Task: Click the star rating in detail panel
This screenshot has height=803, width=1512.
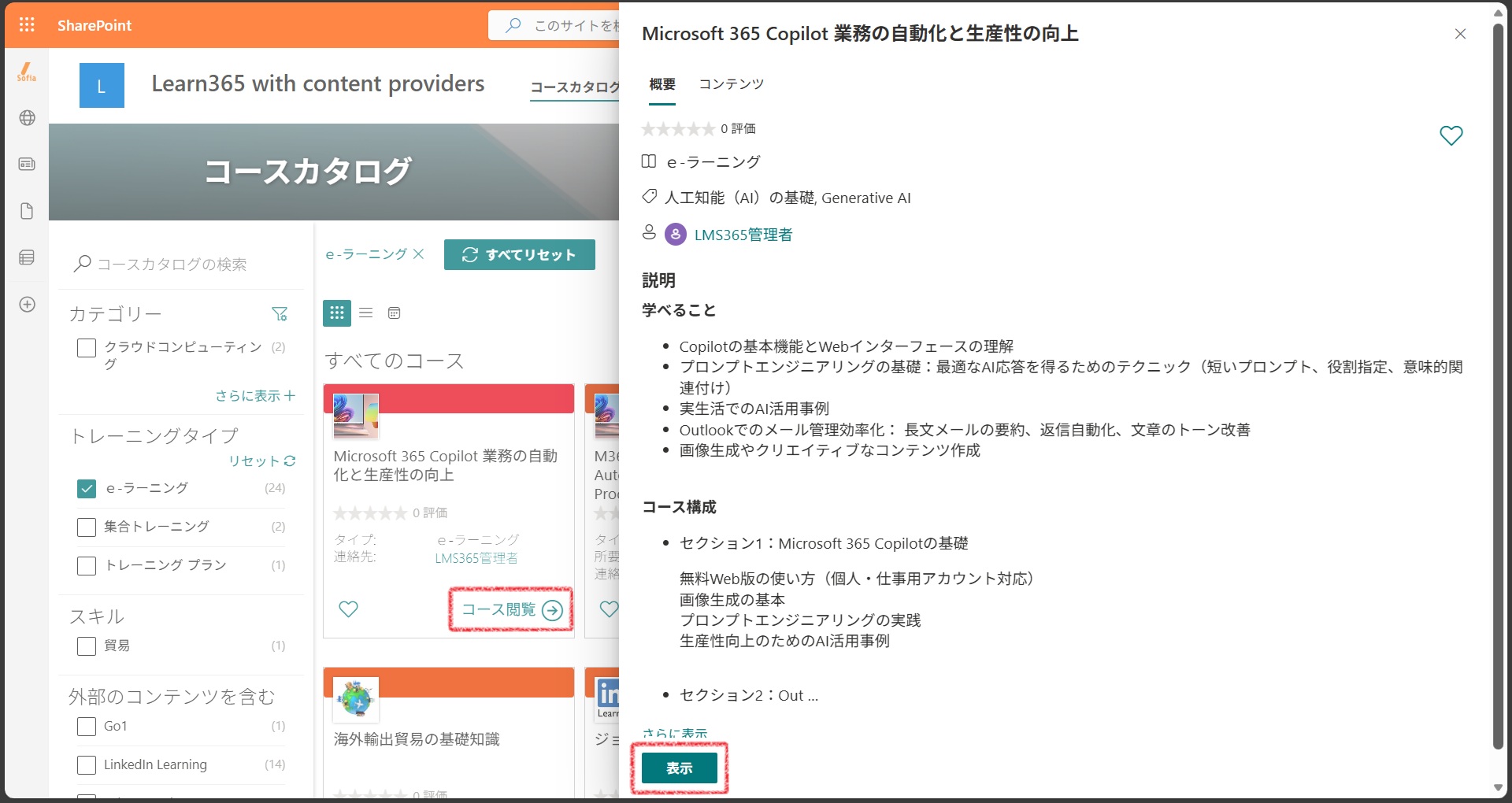Action: point(678,128)
